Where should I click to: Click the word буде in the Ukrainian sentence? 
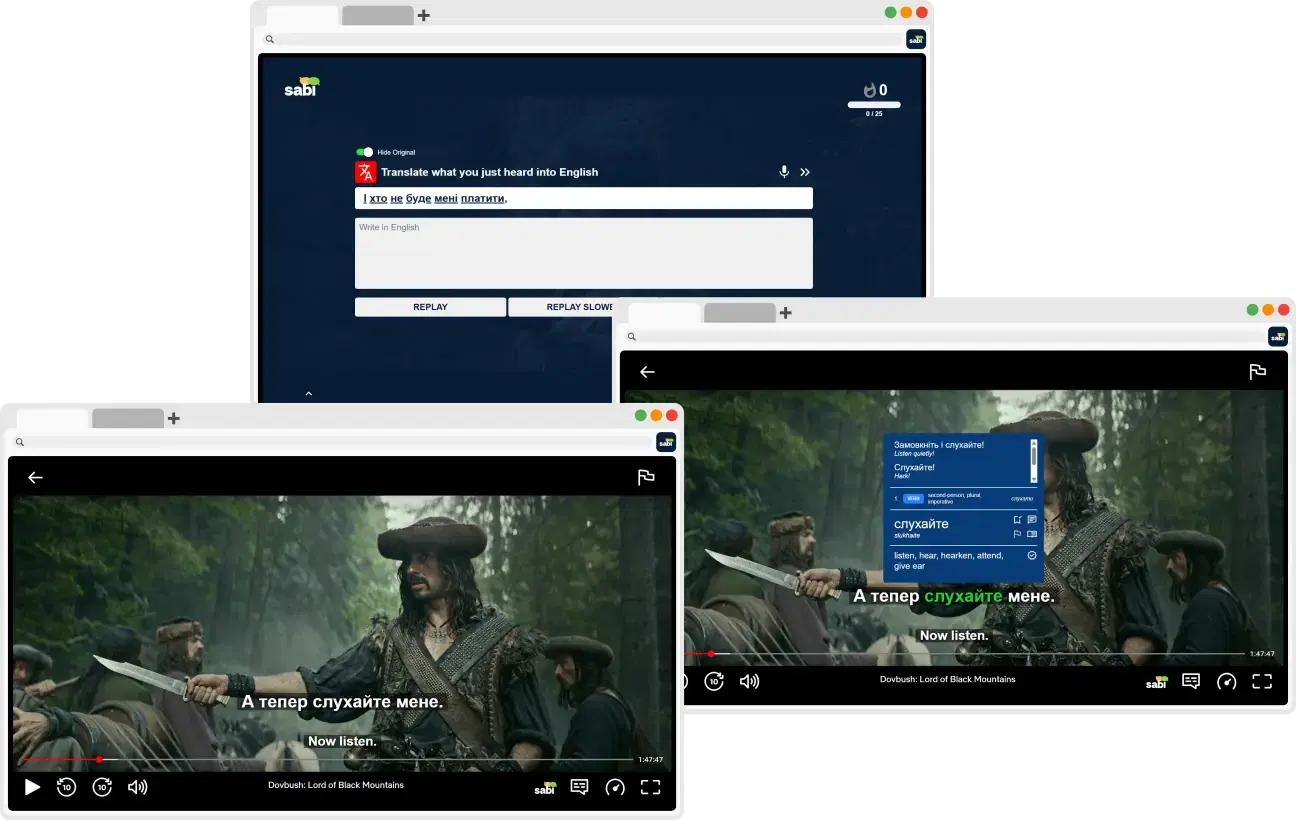tap(418, 198)
